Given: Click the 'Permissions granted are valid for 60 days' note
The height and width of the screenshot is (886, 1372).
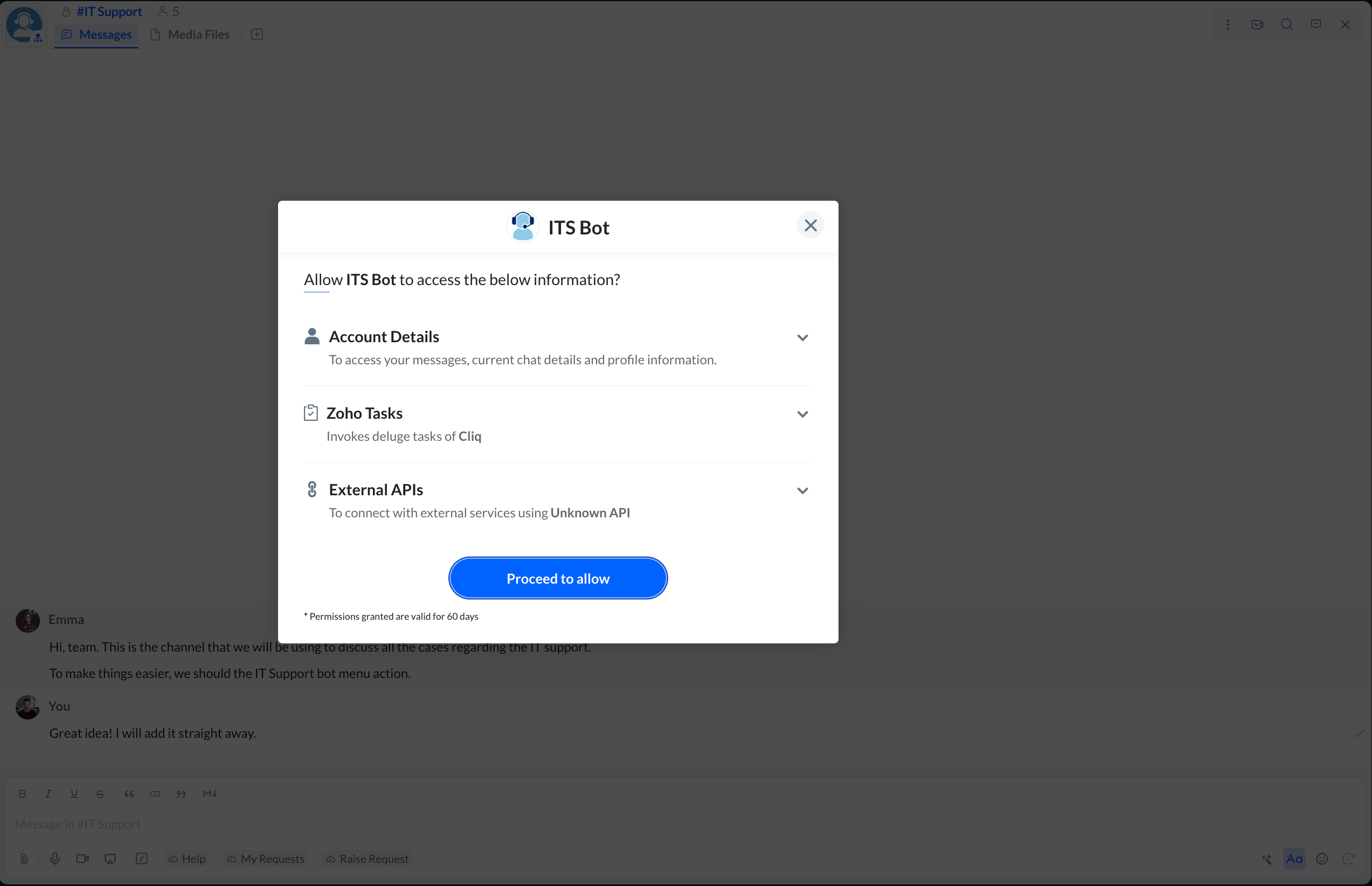Looking at the screenshot, I should click(x=391, y=617).
